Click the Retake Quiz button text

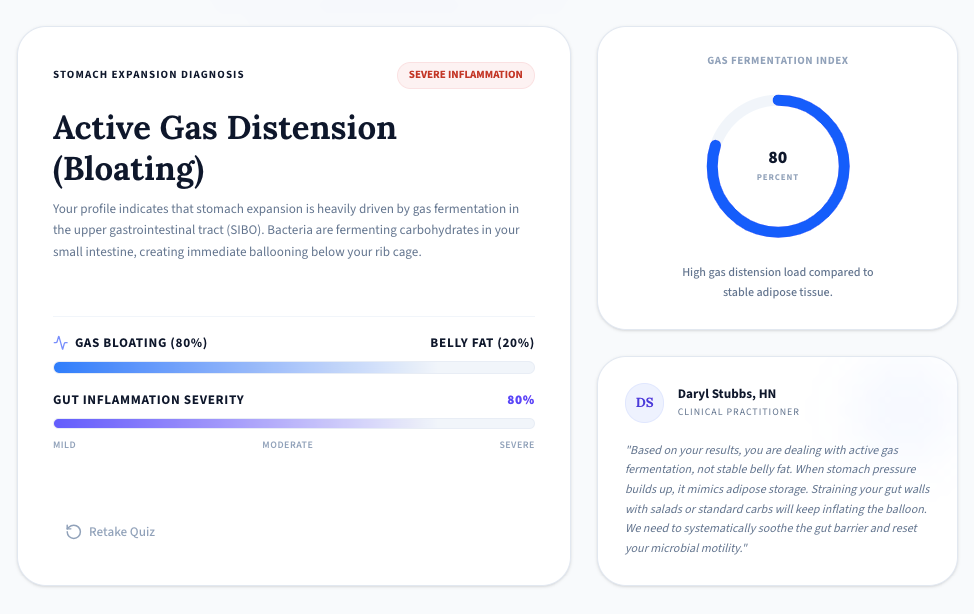(122, 531)
